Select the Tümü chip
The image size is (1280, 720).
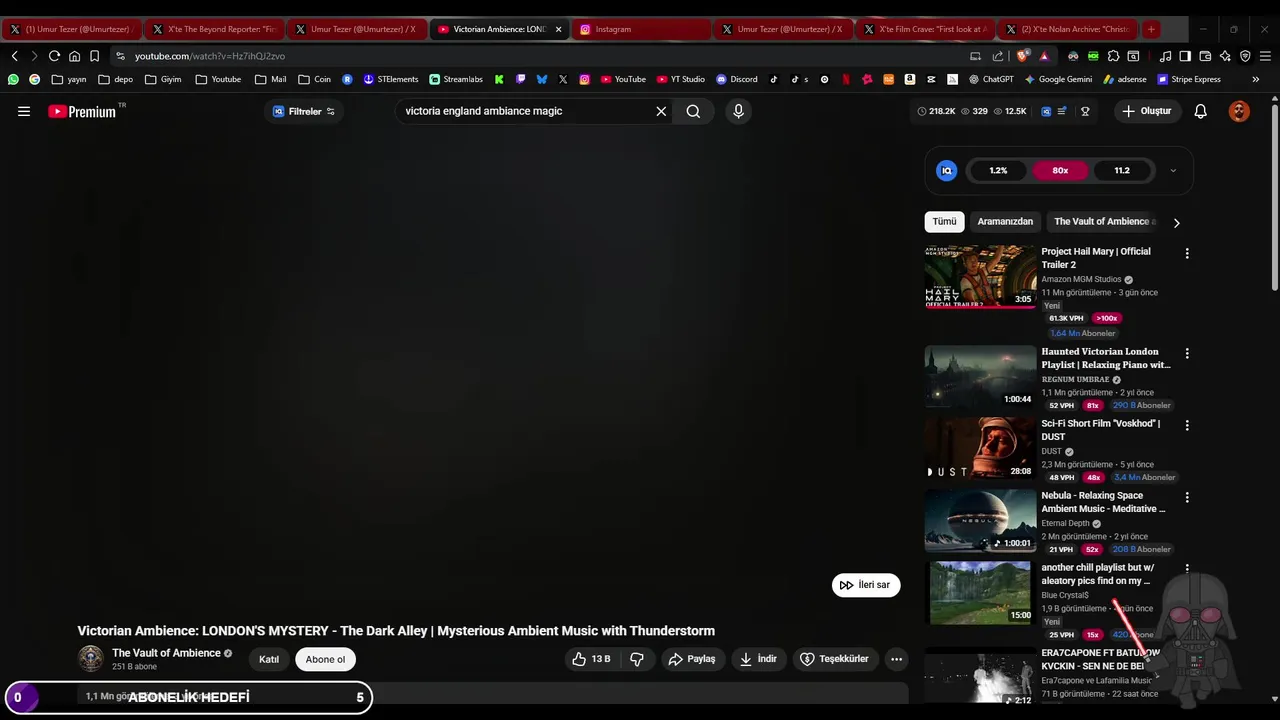click(x=945, y=222)
